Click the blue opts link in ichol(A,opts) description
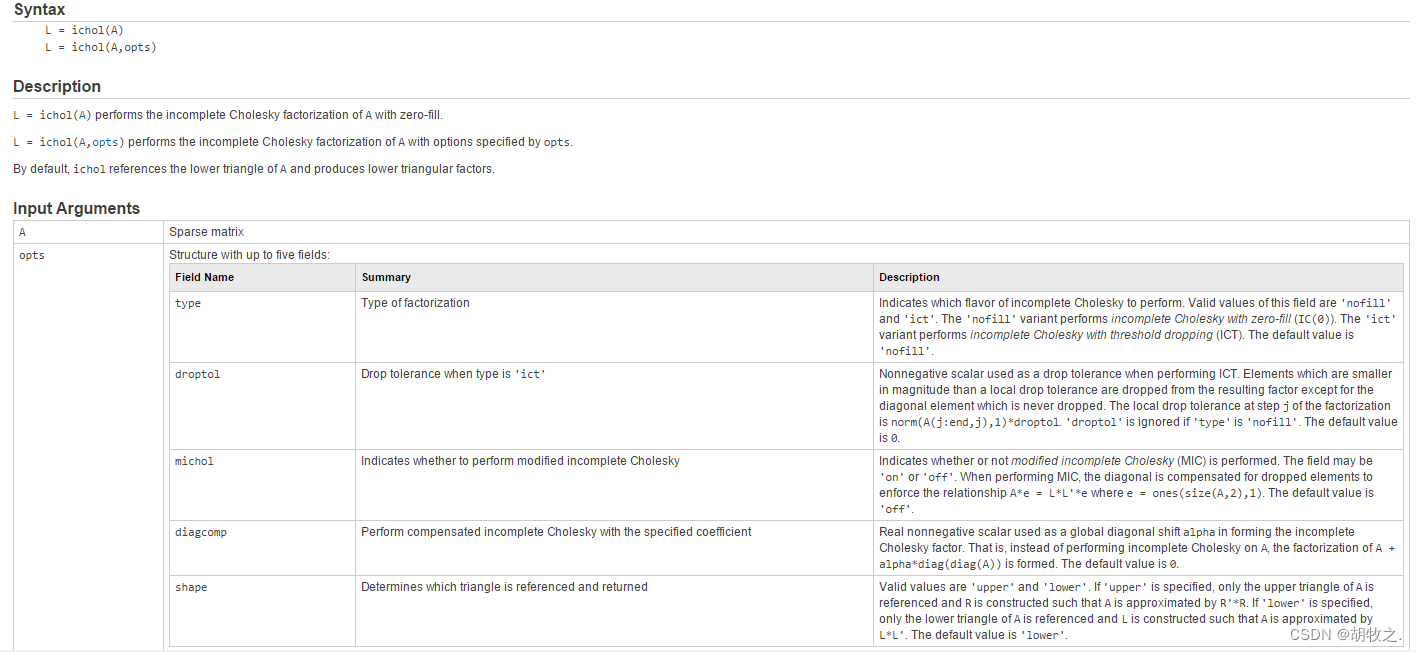Viewport: 1417px width, 652px height. coord(106,142)
